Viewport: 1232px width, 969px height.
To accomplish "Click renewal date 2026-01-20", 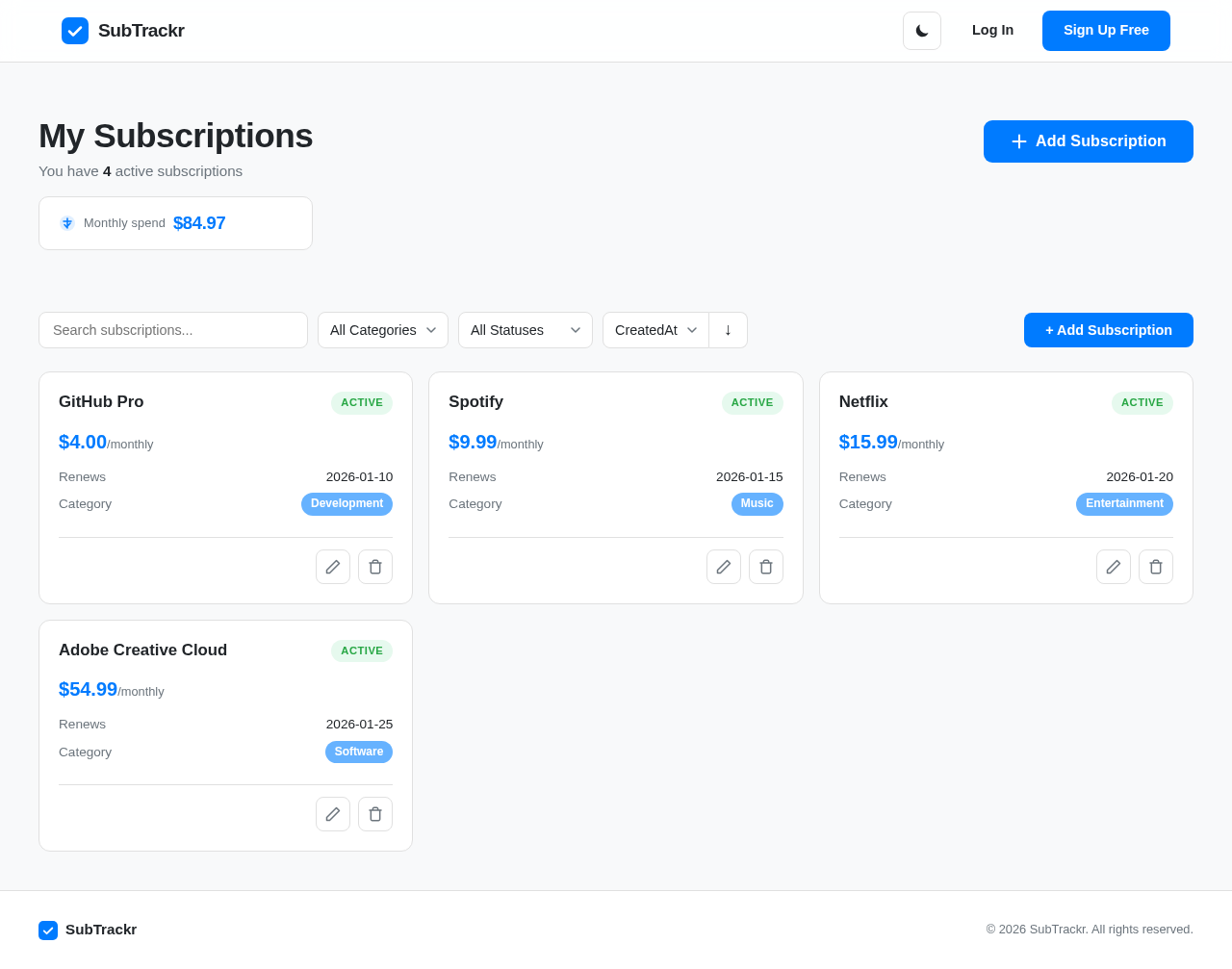I will point(1140,477).
